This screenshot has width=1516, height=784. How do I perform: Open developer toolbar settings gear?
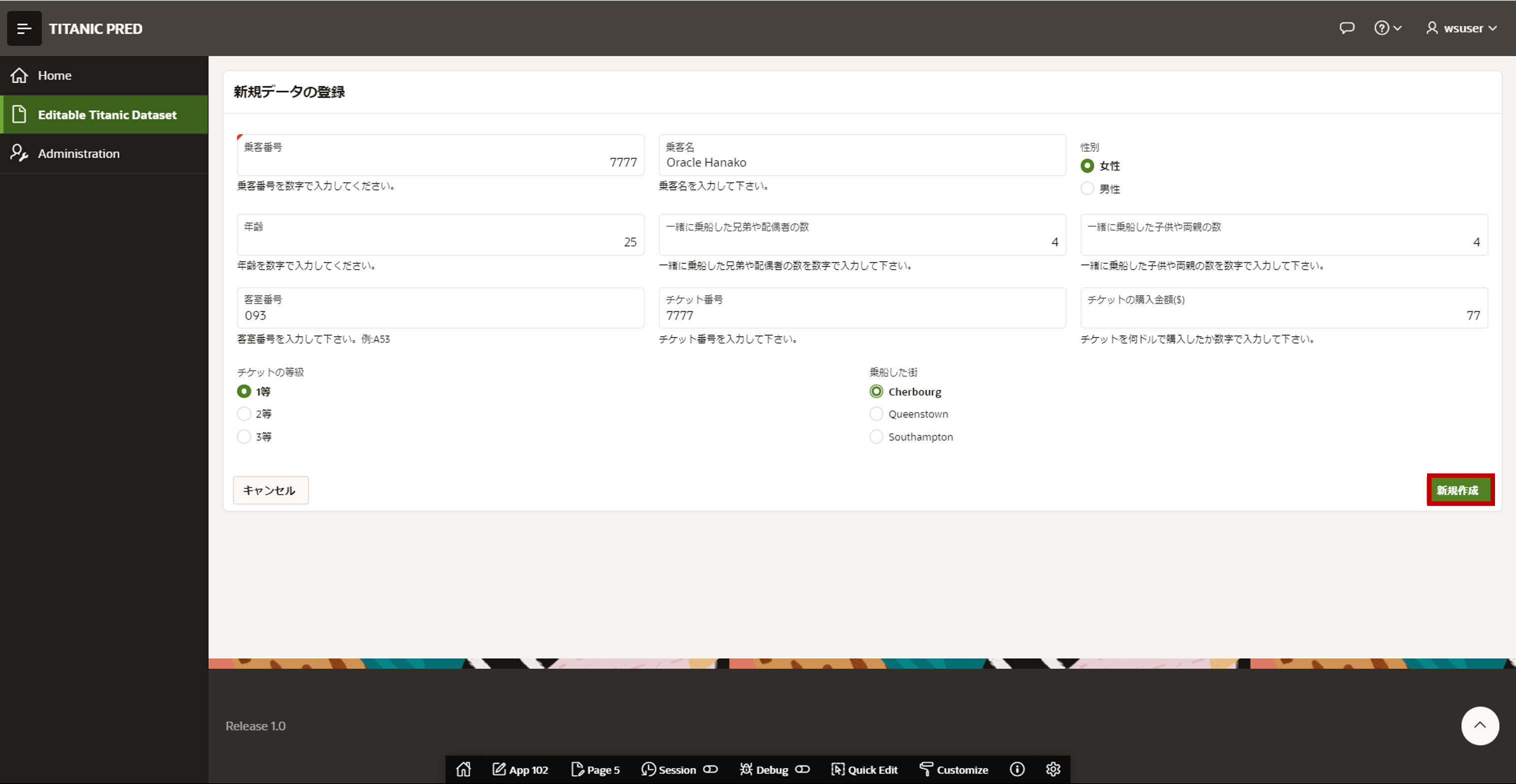[x=1053, y=770]
